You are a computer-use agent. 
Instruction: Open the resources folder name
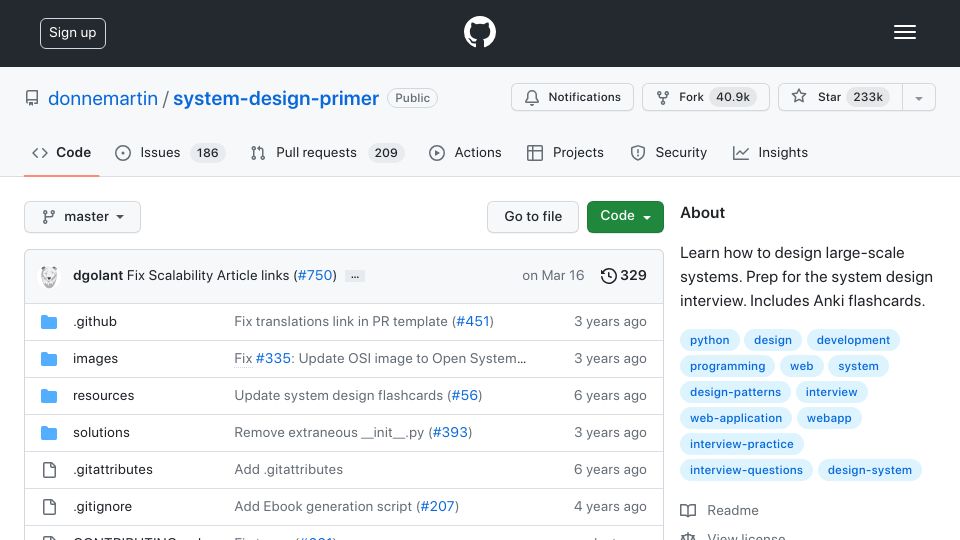click(103, 396)
